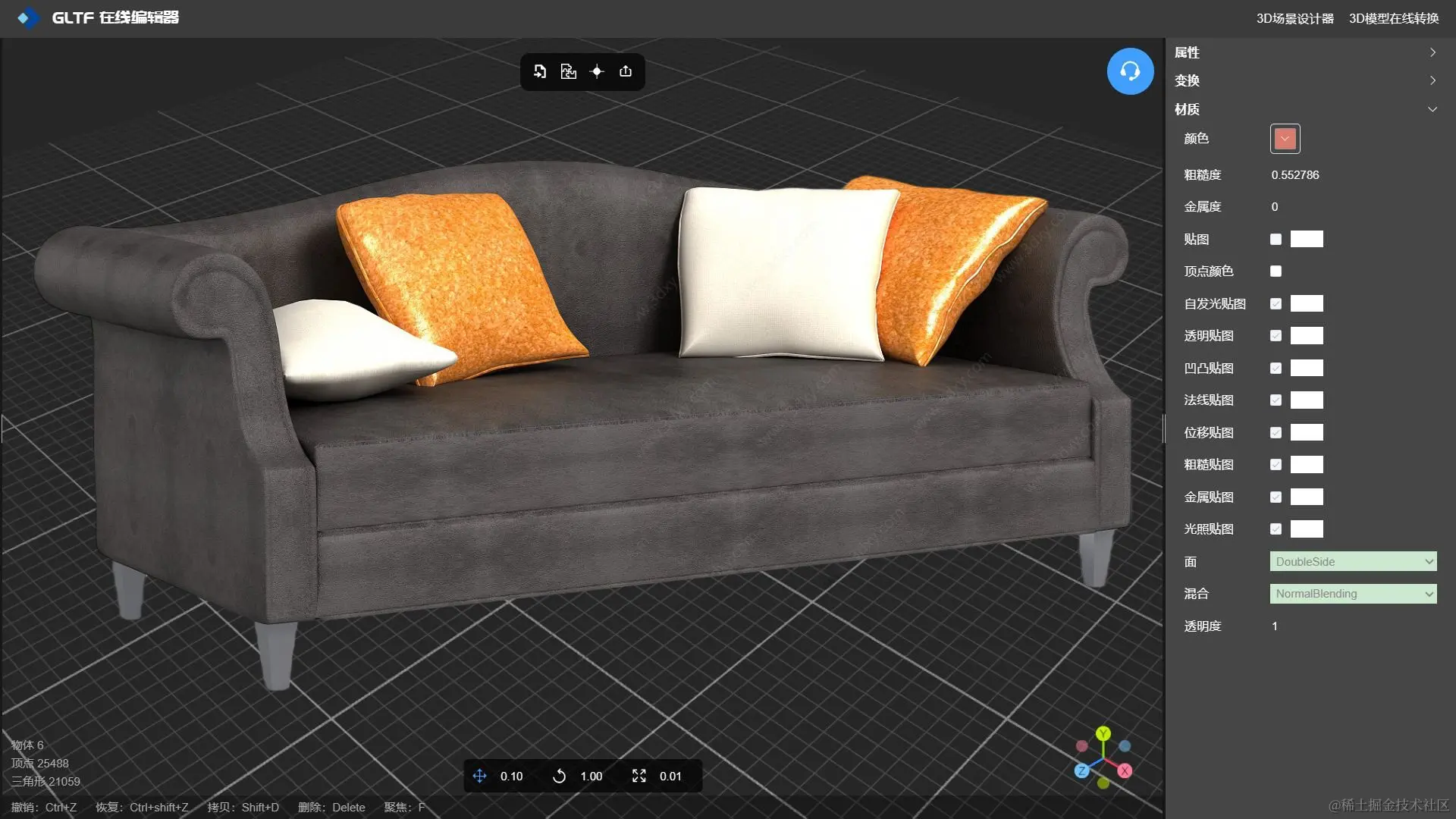Uncheck the 法线贴图 normal map checkbox
Screen dimensions: 1456x819
[x=1276, y=400]
